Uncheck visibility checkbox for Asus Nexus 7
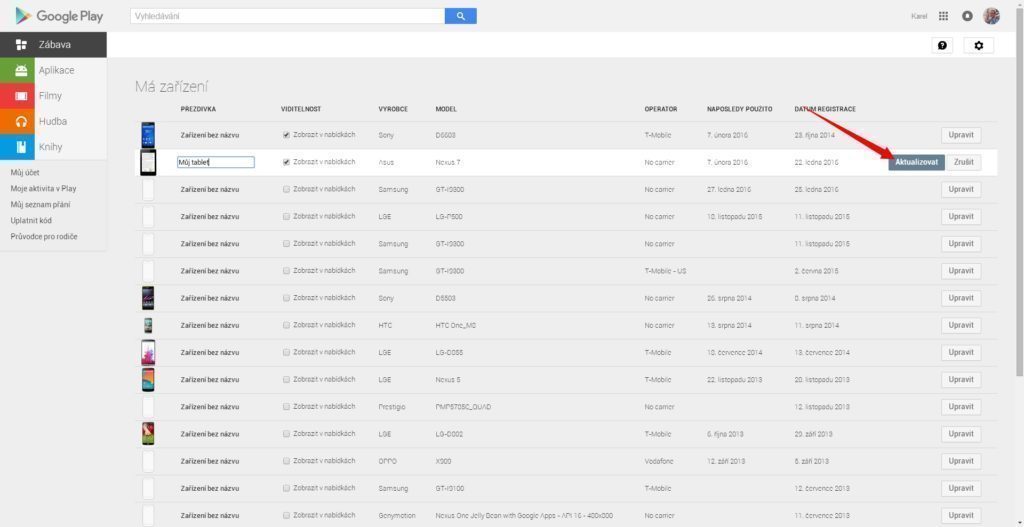Screen dimensions: 1024x527 coord(286,162)
